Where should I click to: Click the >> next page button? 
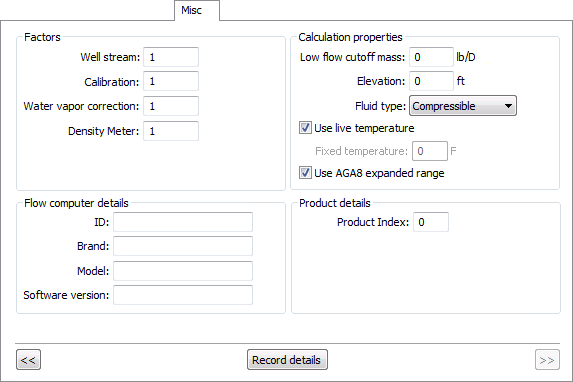(x=547, y=360)
